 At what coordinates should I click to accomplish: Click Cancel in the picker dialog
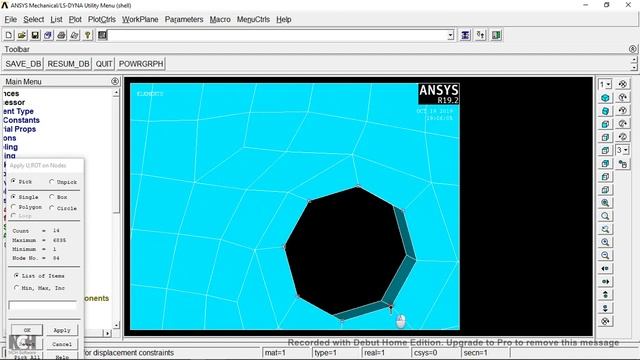point(62,344)
